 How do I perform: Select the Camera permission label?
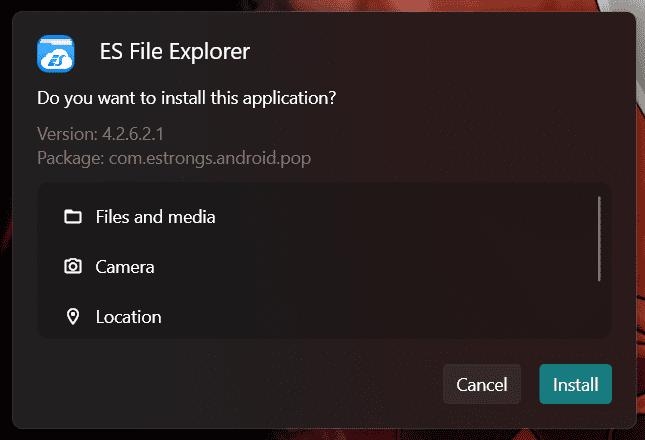[125, 267]
